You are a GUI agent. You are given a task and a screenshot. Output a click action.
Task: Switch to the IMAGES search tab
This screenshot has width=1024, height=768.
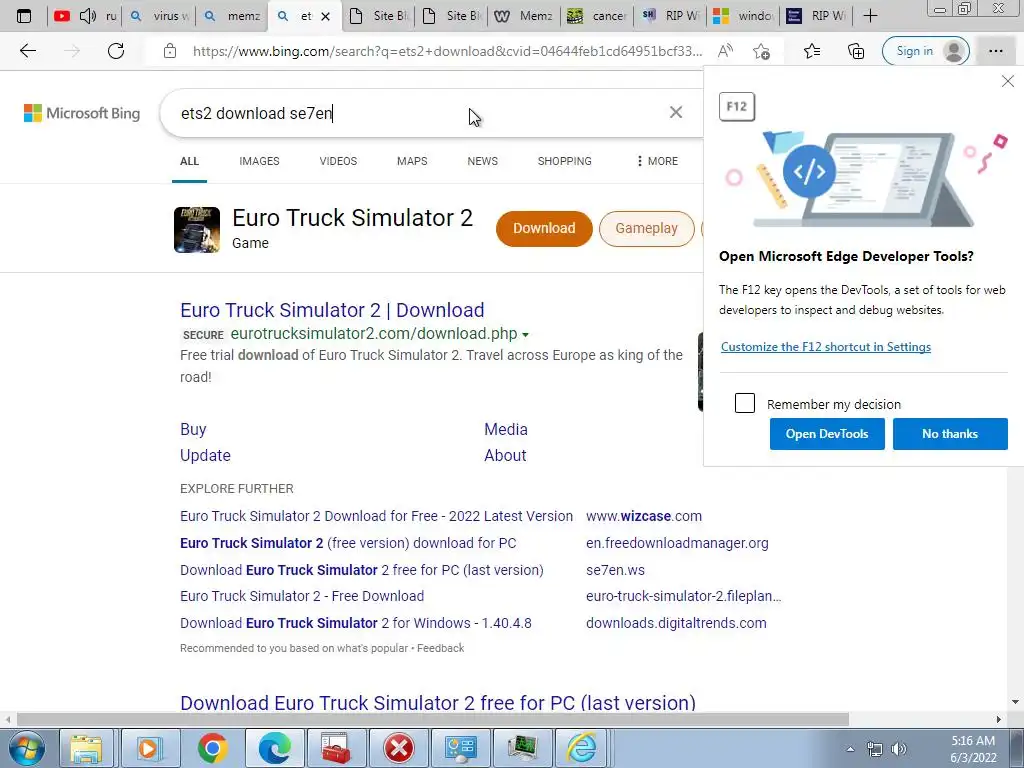[259, 161]
